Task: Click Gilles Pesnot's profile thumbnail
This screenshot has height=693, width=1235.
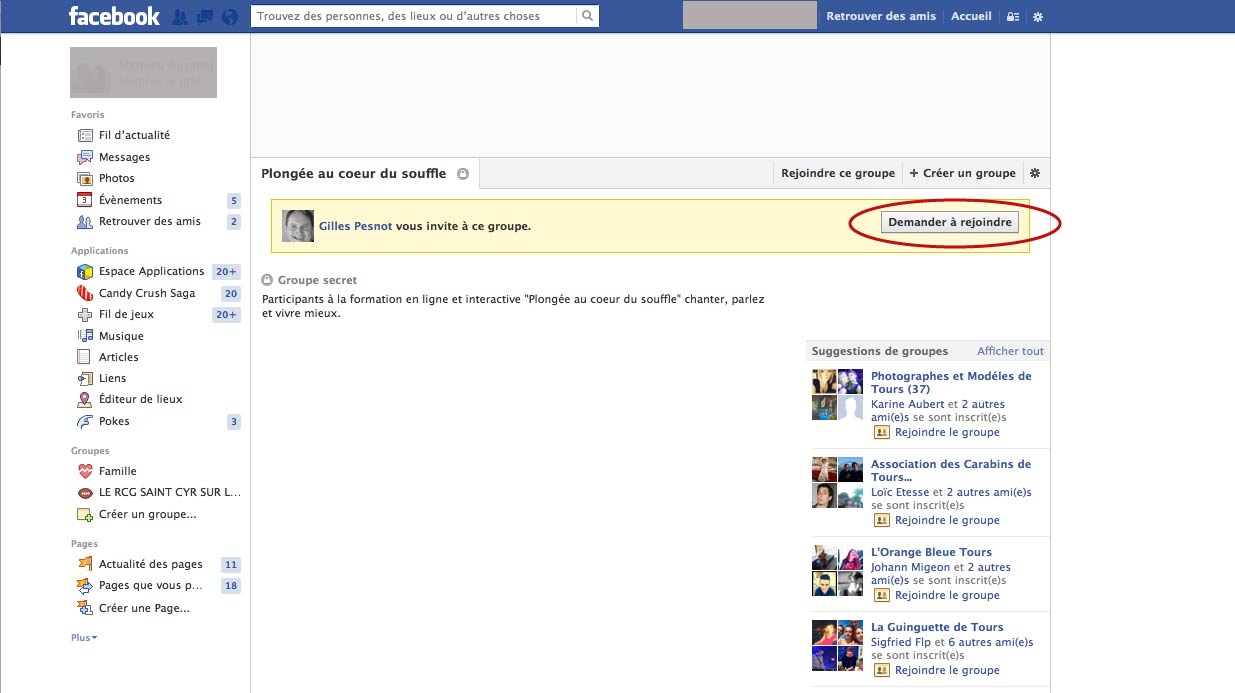Action: [x=298, y=226]
